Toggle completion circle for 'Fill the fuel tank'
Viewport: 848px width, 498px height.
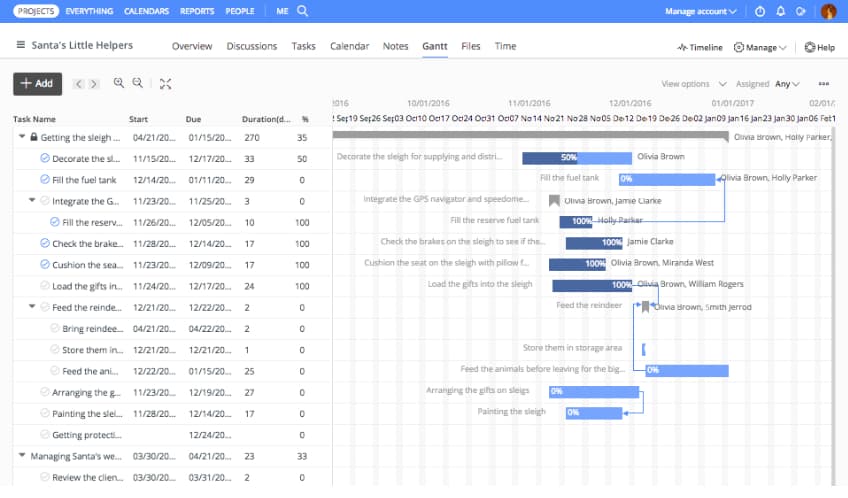(45, 180)
